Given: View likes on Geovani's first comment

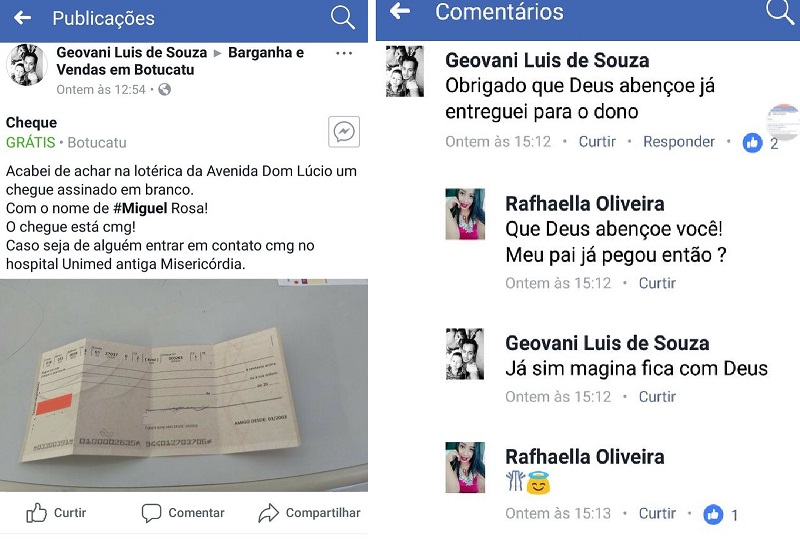Looking at the screenshot, I should click(x=761, y=143).
